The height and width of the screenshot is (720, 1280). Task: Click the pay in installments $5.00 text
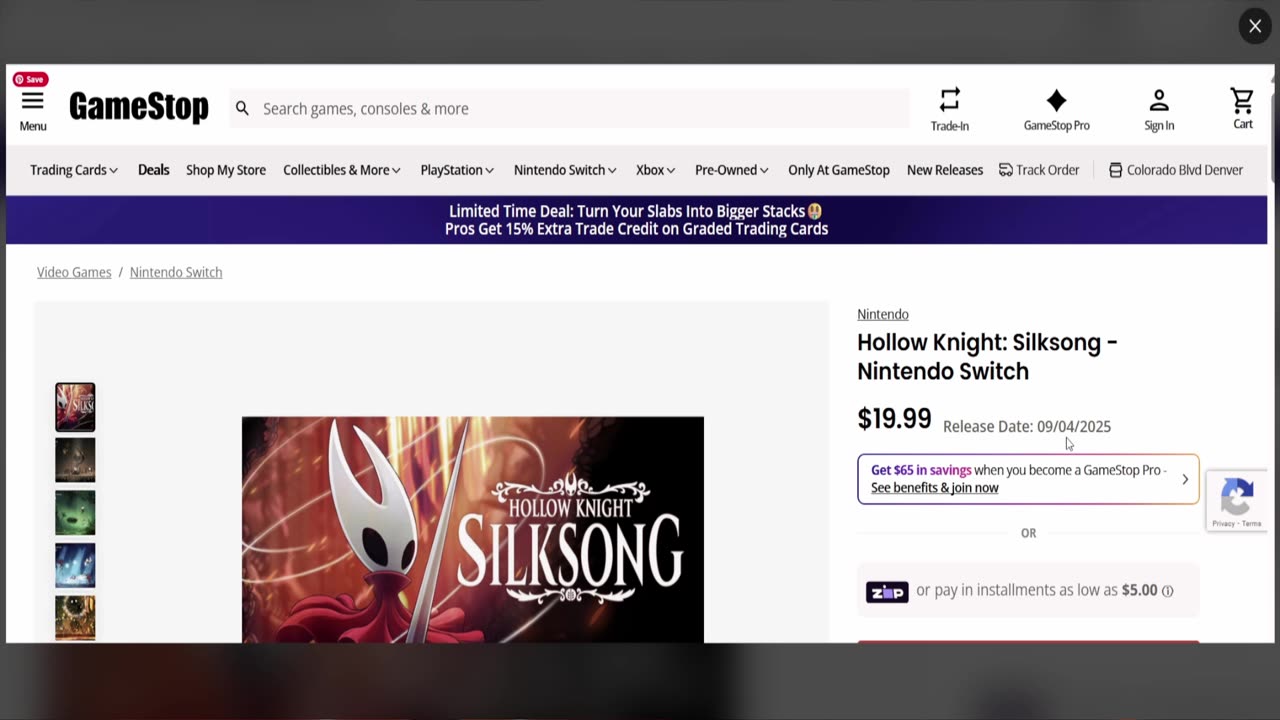[1037, 590]
